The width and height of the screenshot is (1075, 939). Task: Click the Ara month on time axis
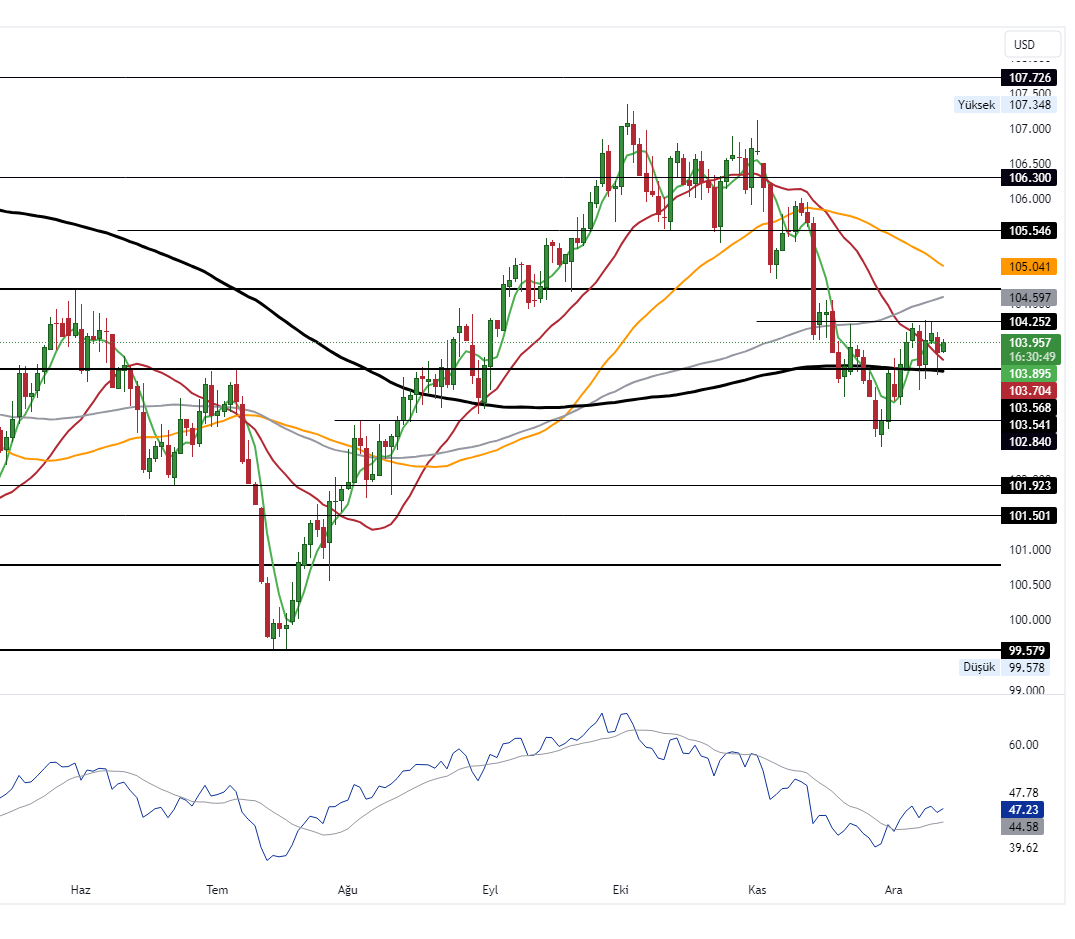point(893,890)
